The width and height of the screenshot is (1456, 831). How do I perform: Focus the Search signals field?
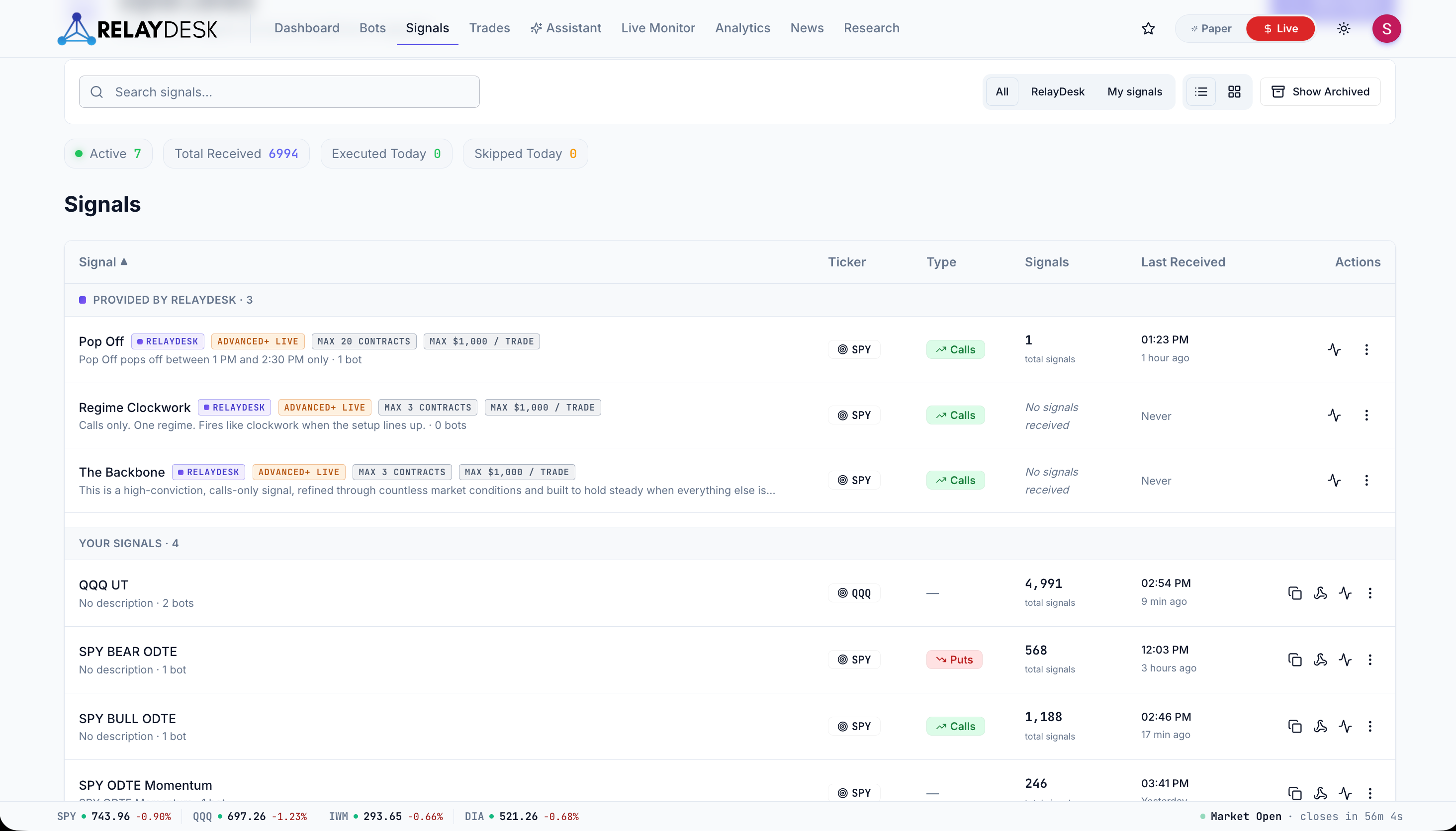(x=279, y=92)
